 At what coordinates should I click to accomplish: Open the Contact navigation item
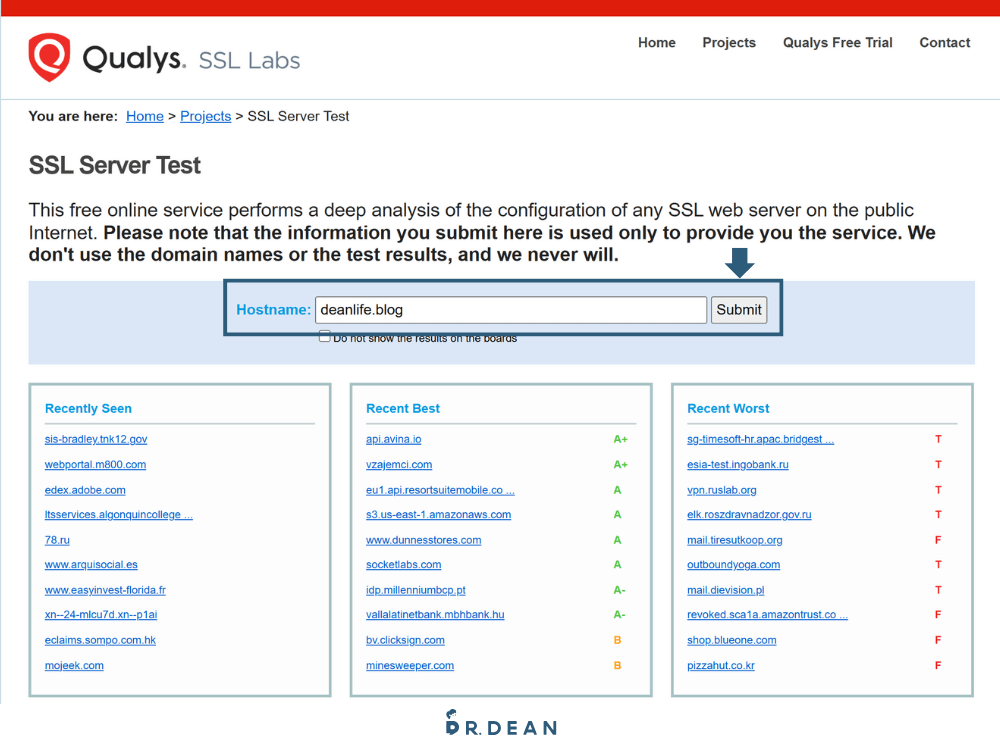click(944, 43)
